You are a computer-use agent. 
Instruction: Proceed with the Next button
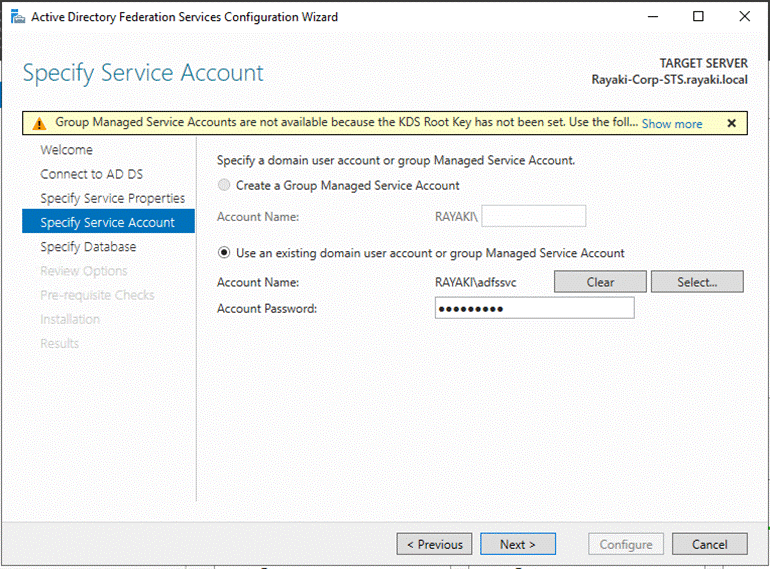point(518,544)
